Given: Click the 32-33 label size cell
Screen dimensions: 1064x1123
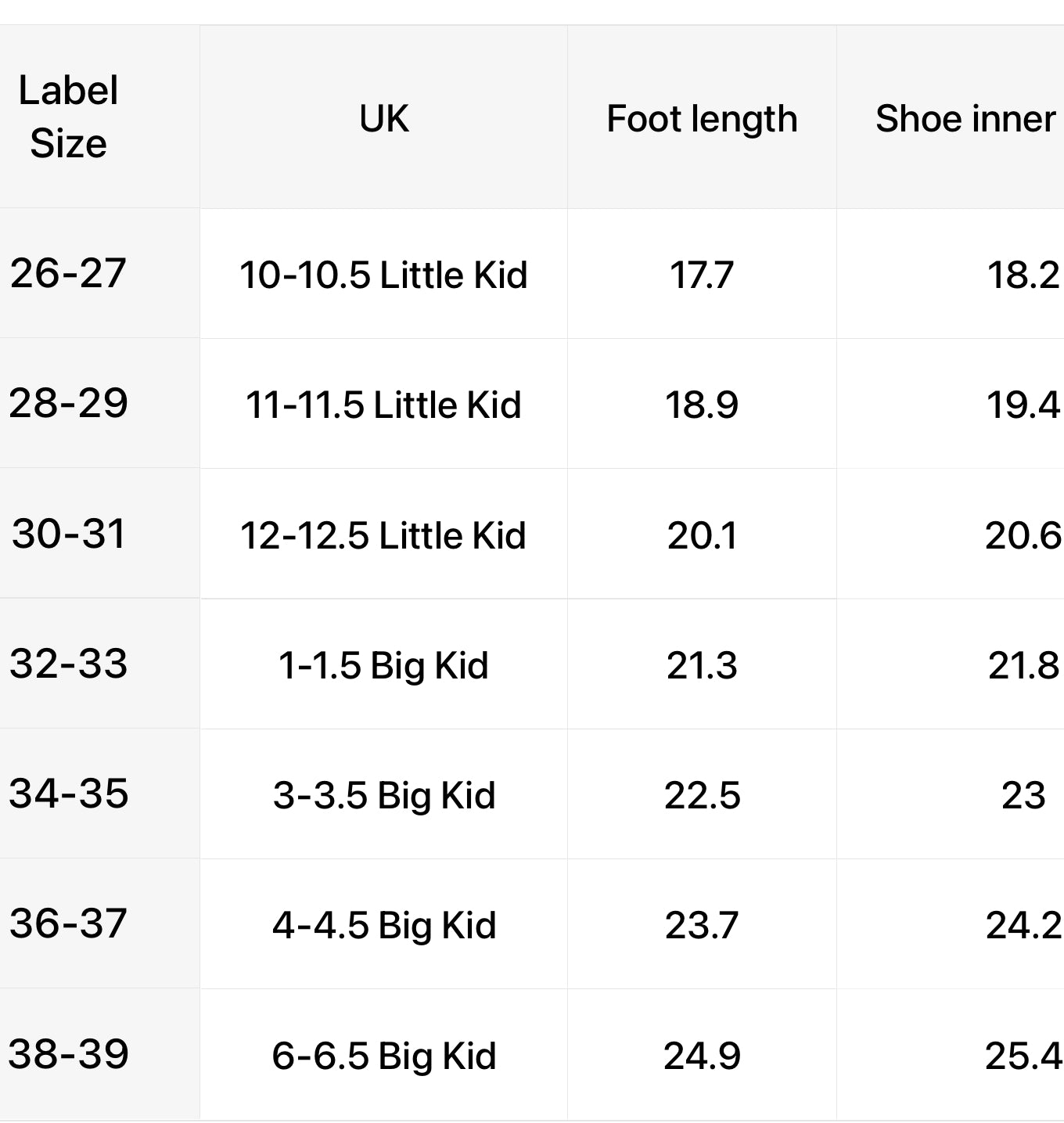Looking at the screenshot, I should [69, 664].
